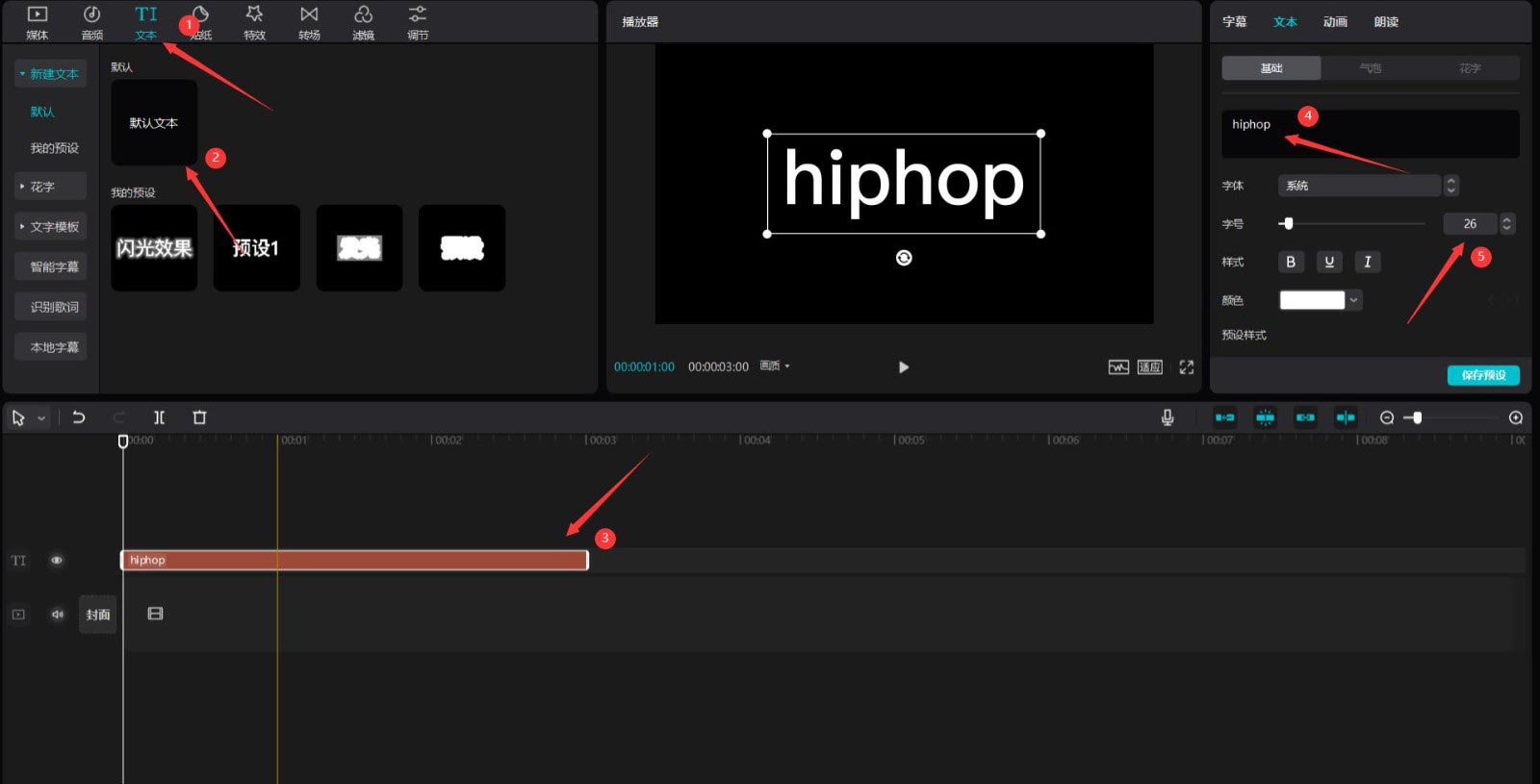Add media with the film icon beside 封面
1540x784 pixels.
click(155, 614)
